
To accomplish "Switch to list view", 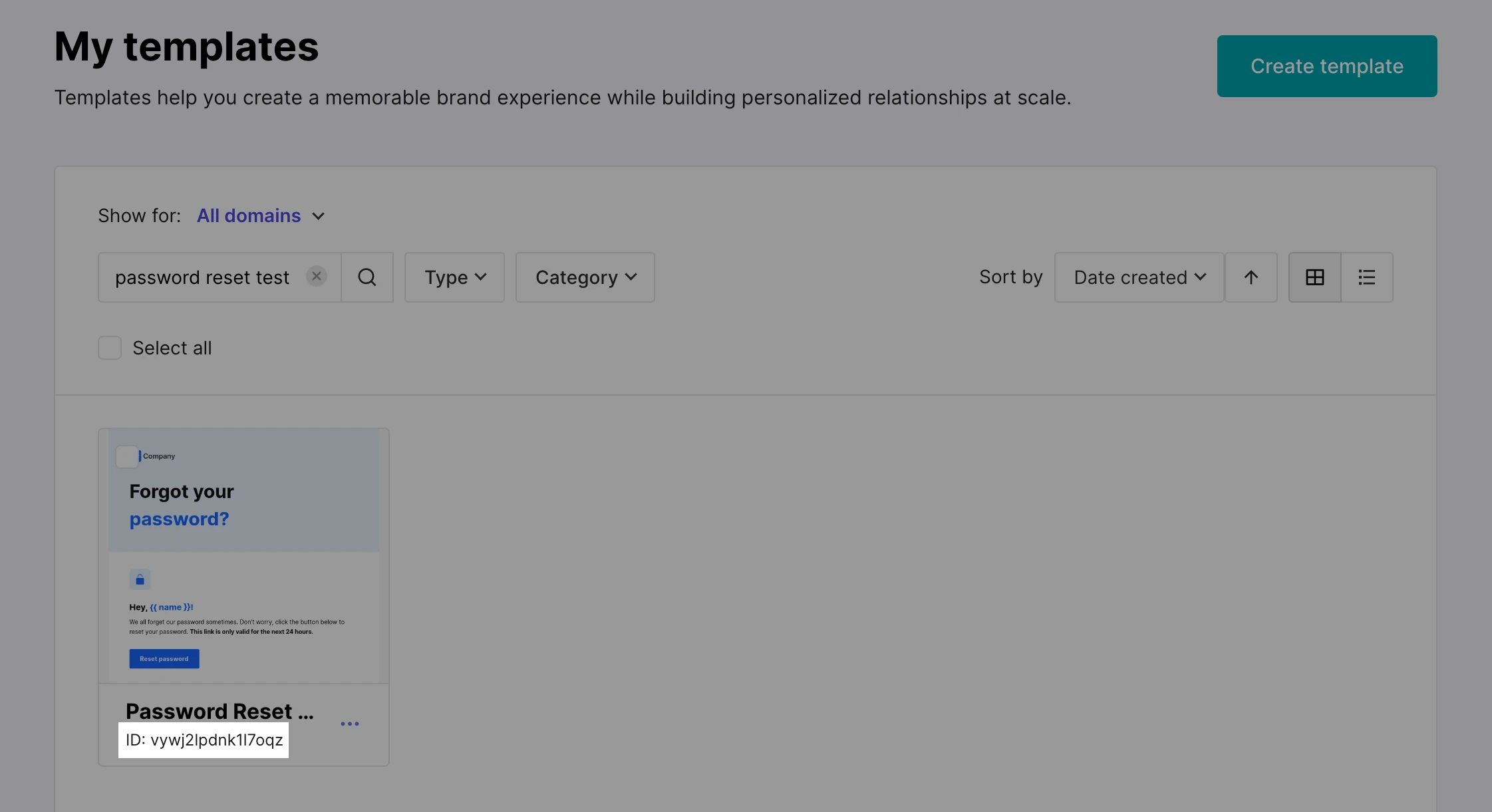I will pos(1366,277).
